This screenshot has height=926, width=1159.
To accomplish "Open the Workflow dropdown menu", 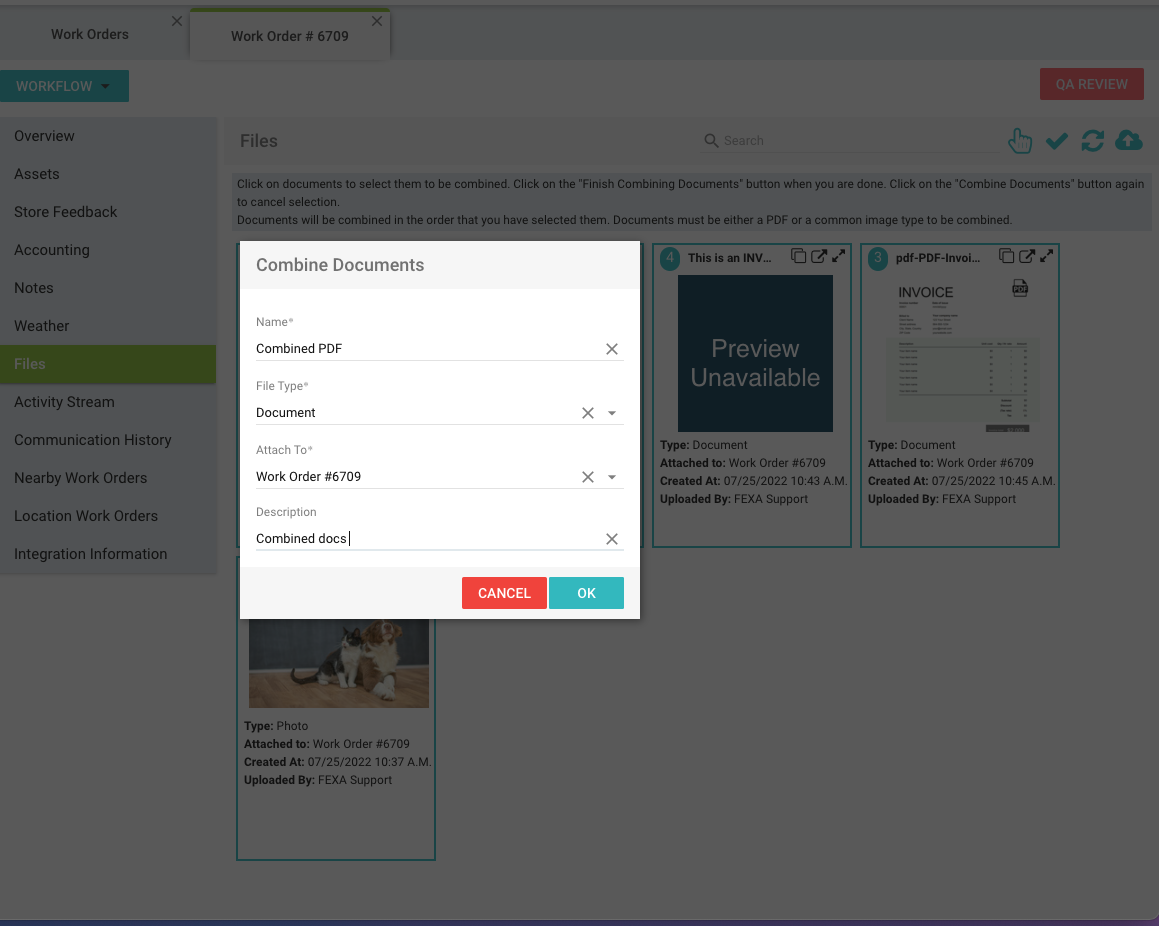I will coord(64,86).
